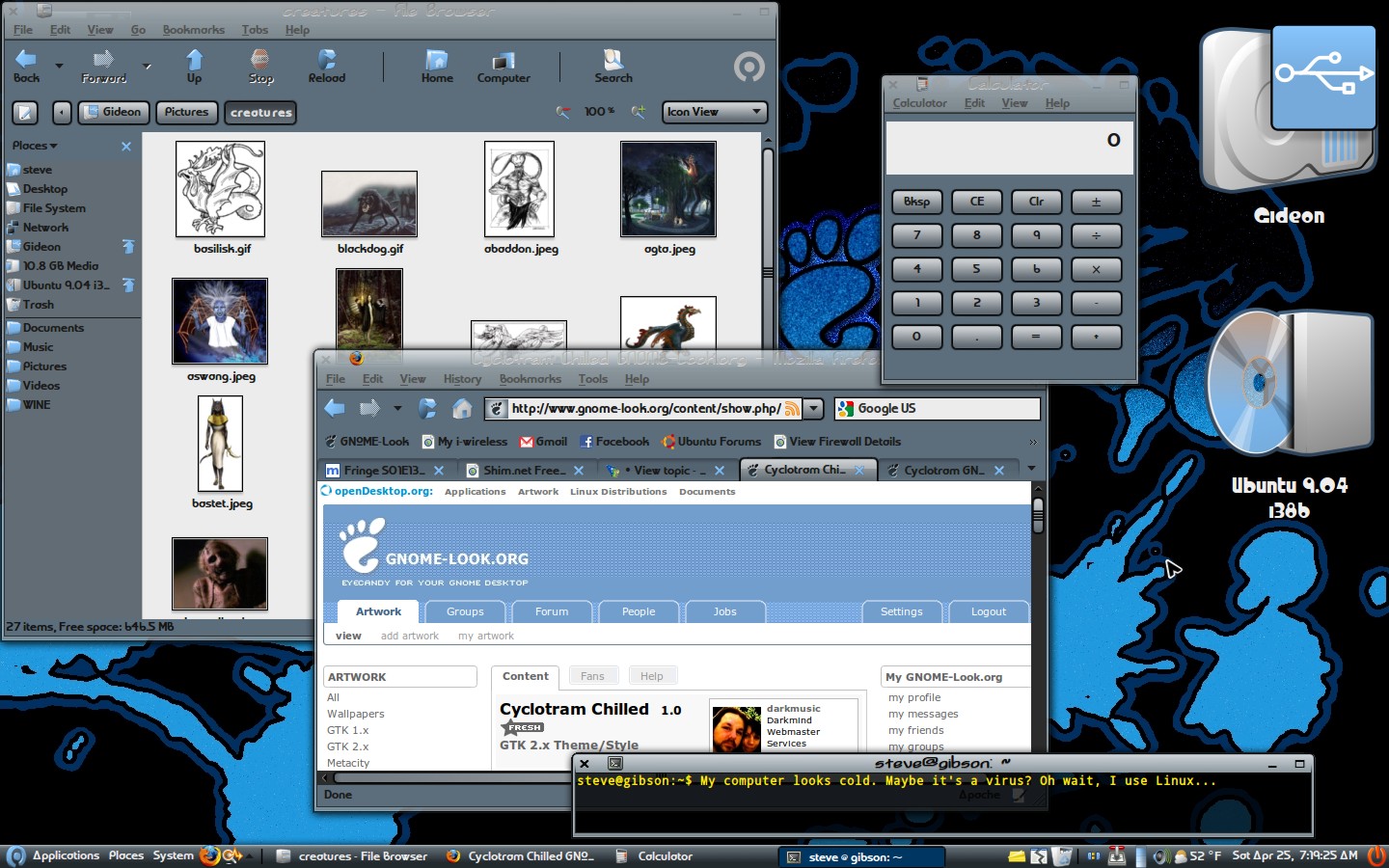Viewport: 1389px width, 868px height.
Task: List all Firefox tabs dropdown arrow
Action: click(x=1031, y=469)
